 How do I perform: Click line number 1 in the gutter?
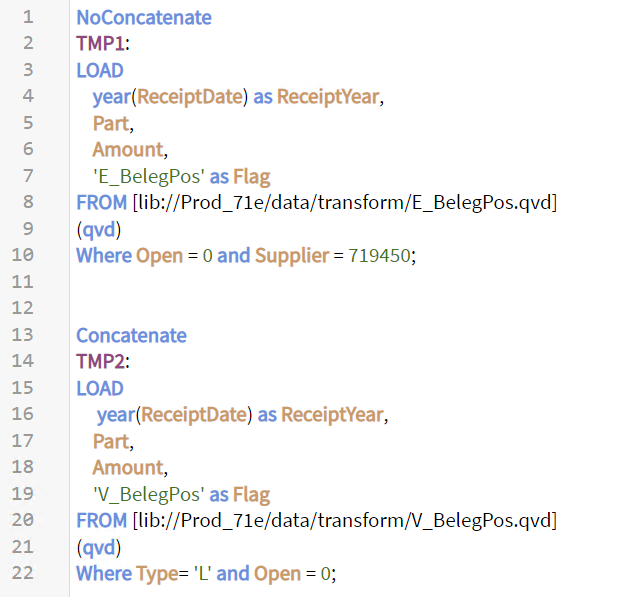28,17
